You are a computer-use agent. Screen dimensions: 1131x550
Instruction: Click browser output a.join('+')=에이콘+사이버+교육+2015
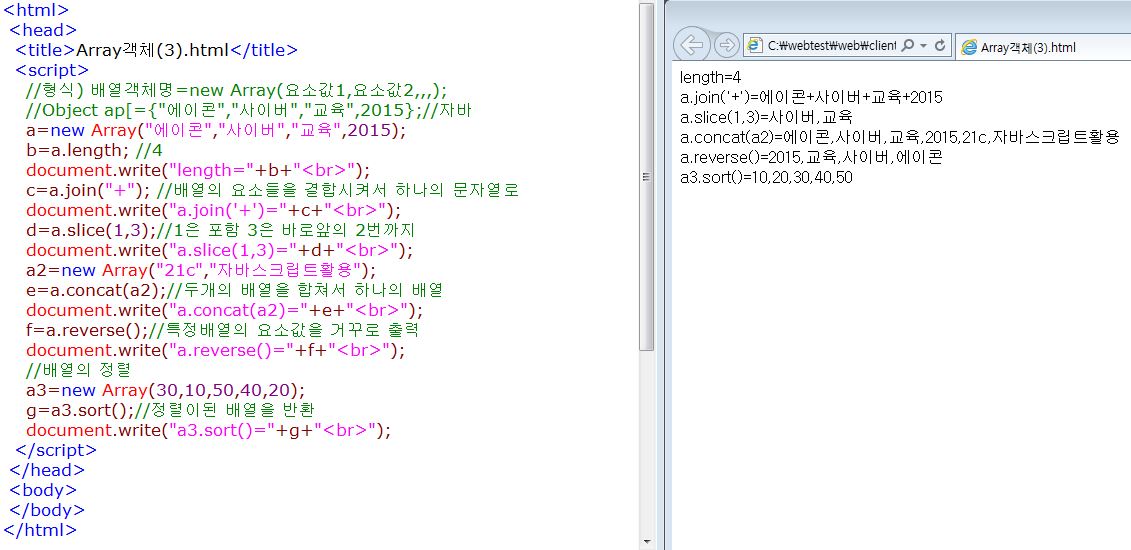point(811,97)
